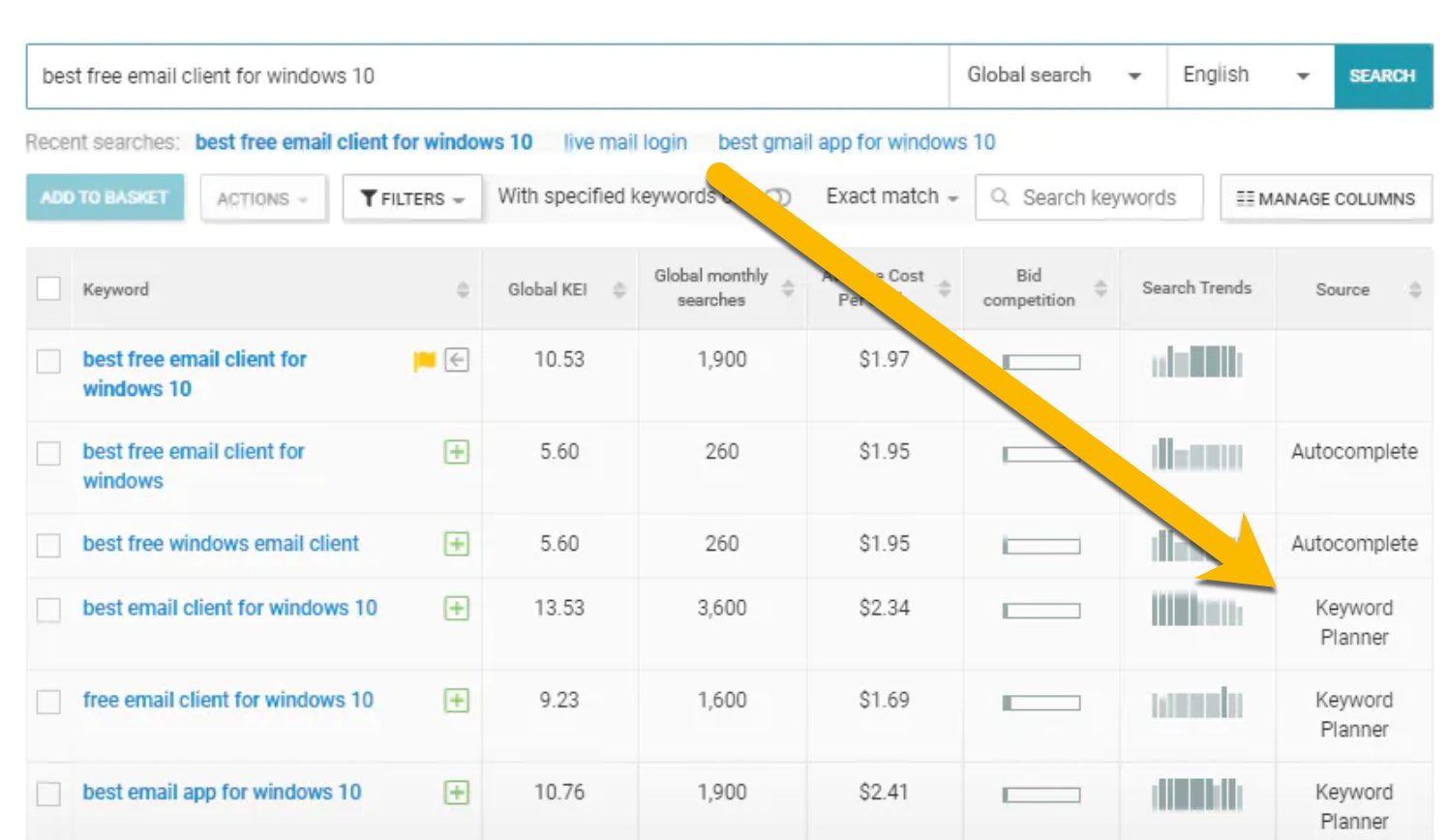Open the Filters menu
This screenshot has width=1448, height=840.
point(410,197)
